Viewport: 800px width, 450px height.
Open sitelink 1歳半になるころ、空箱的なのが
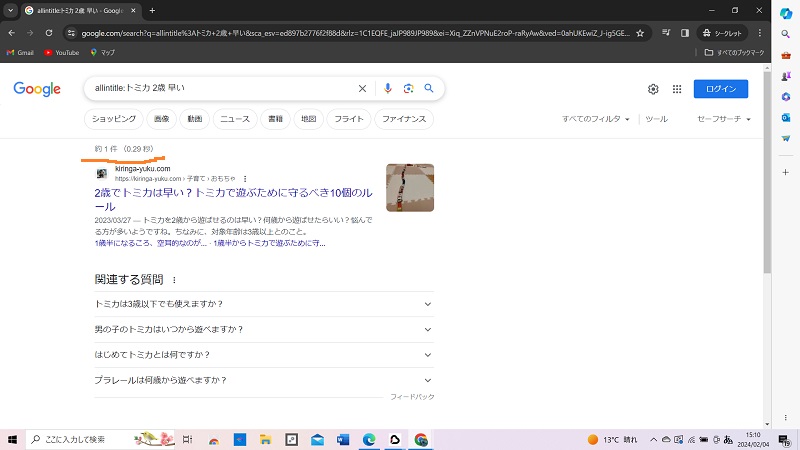point(151,243)
